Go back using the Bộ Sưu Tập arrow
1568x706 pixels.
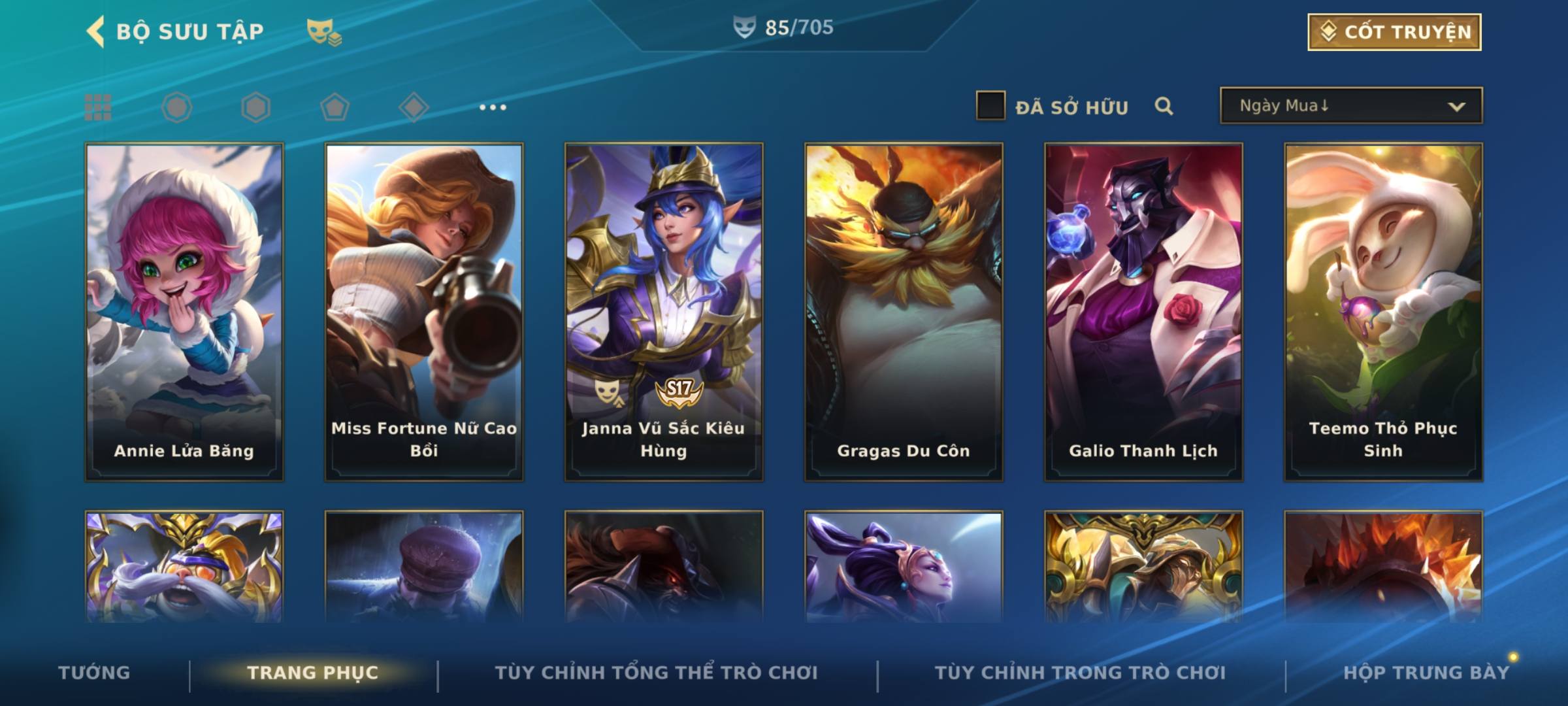click(x=95, y=32)
